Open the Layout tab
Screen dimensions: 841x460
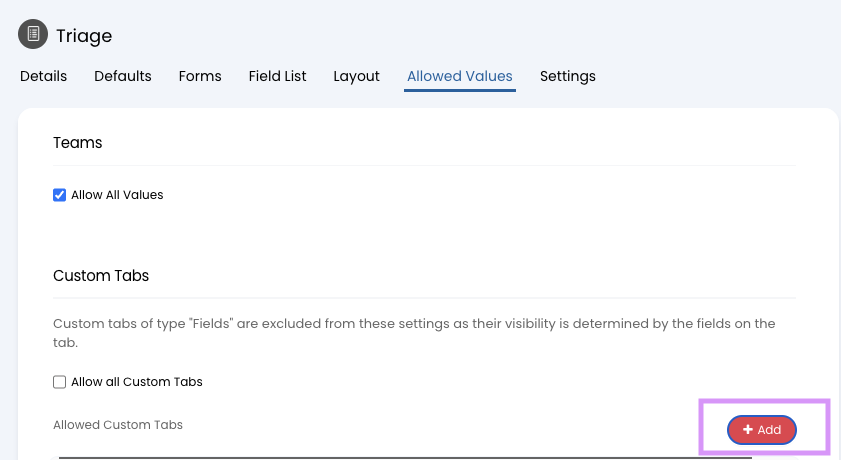click(x=356, y=76)
